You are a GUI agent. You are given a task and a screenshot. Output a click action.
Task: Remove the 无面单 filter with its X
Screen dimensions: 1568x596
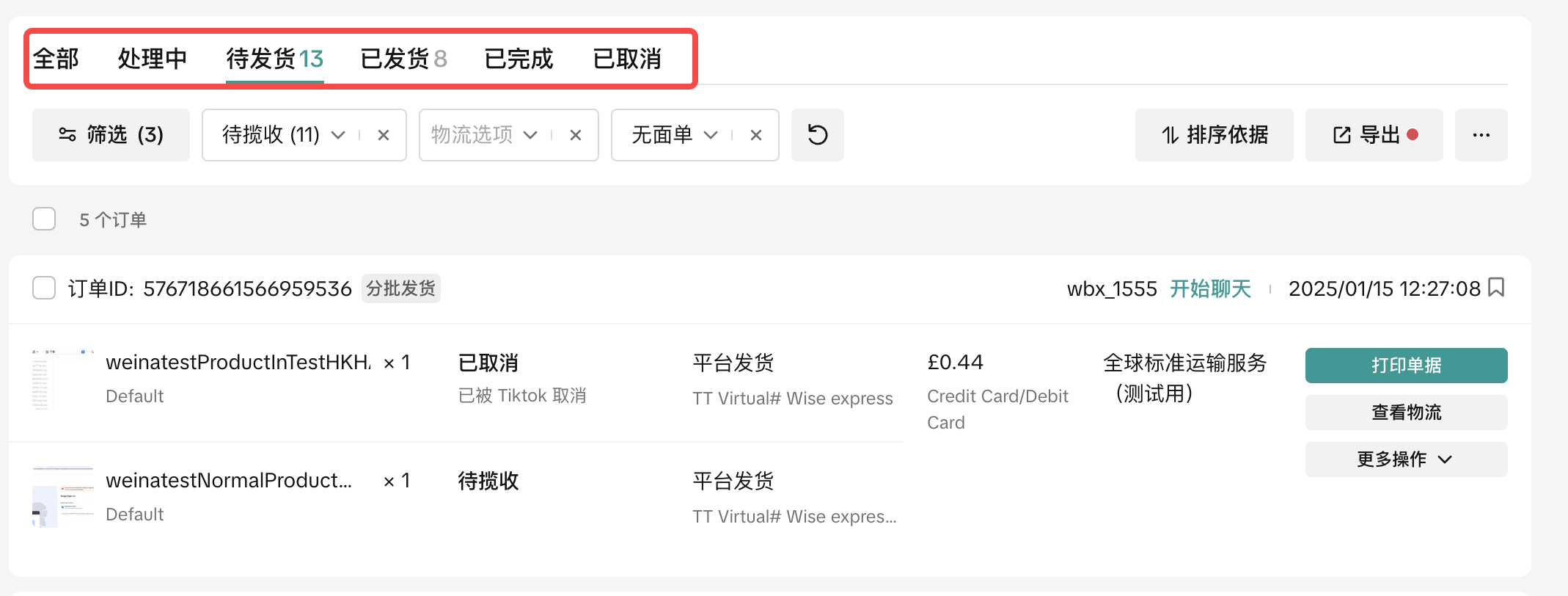(755, 135)
